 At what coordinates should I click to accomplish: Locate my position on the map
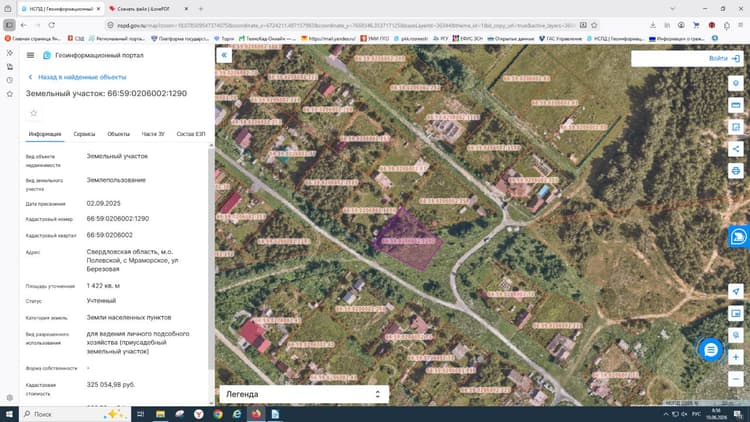click(736, 291)
